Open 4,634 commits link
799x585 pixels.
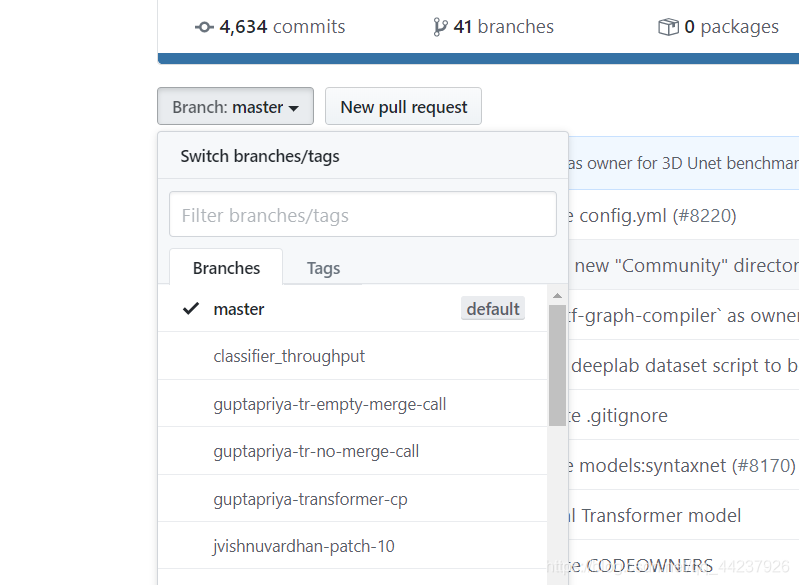270,26
